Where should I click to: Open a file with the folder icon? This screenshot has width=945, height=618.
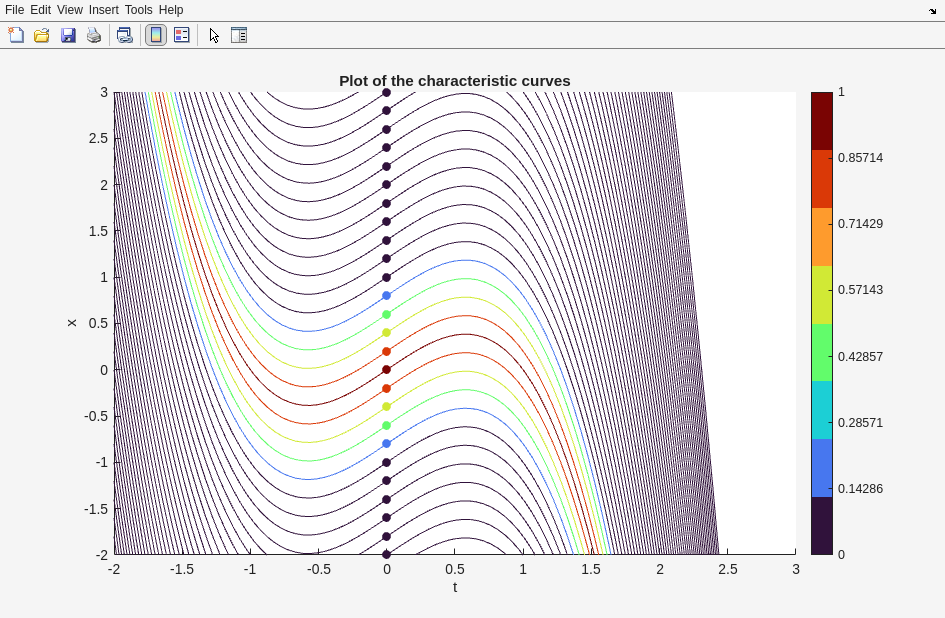tap(42, 35)
